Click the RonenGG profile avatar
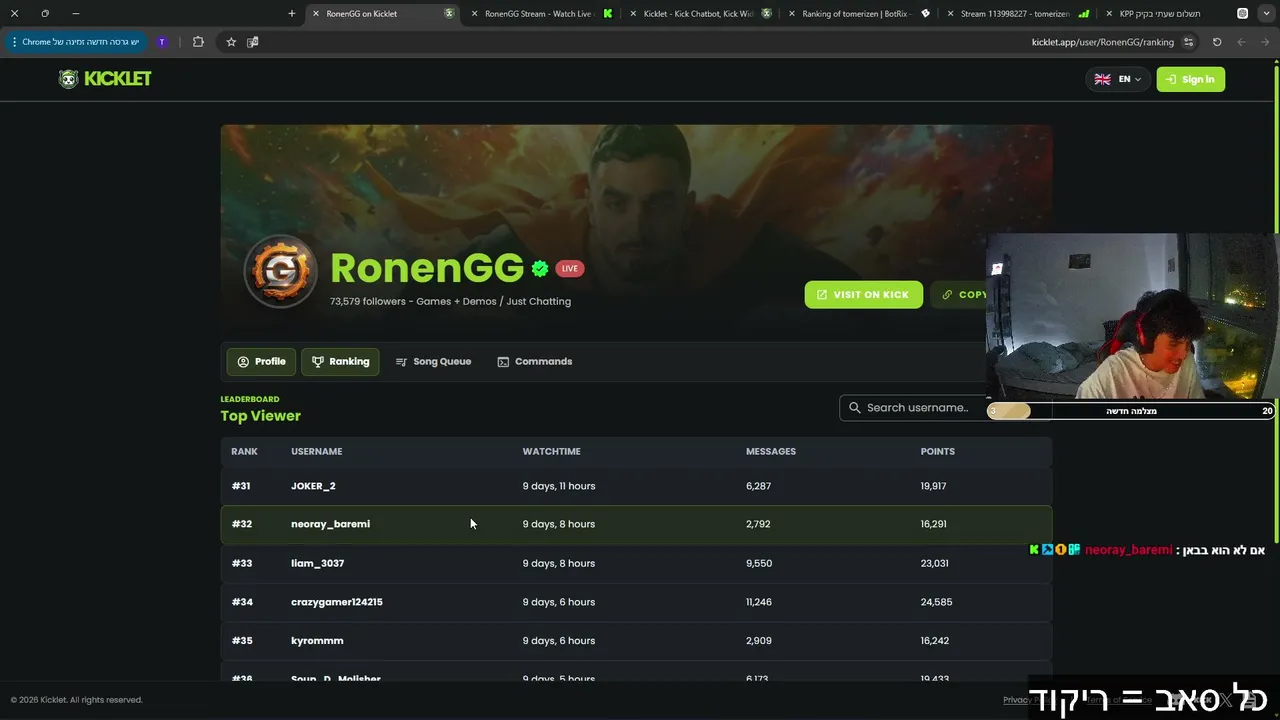The width and height of the screenshot is (1280, 720). coord(281,271)
